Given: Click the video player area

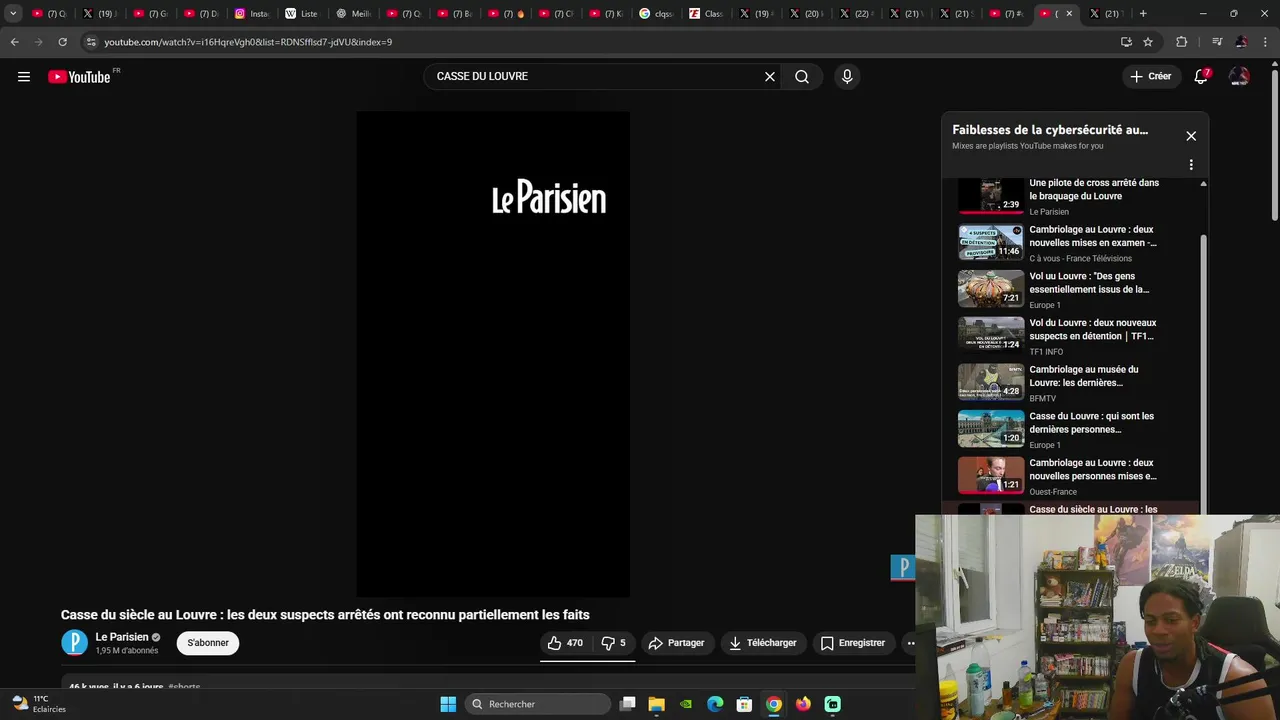Looking at the screenshot, I should point(493,355).
